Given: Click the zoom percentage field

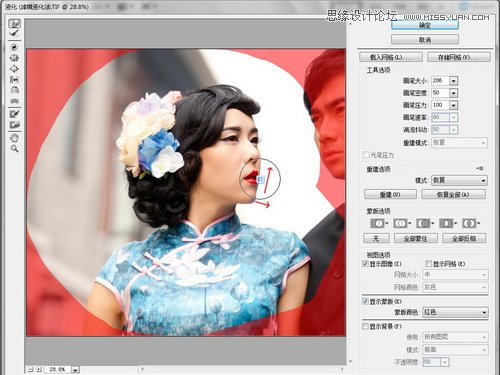Looking at the screenshot, I should click(58, 369).
